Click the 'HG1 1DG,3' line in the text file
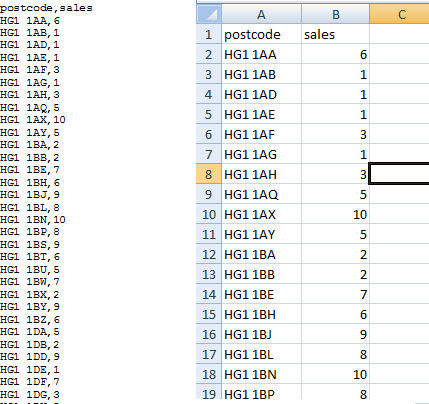 click(30, 394)
